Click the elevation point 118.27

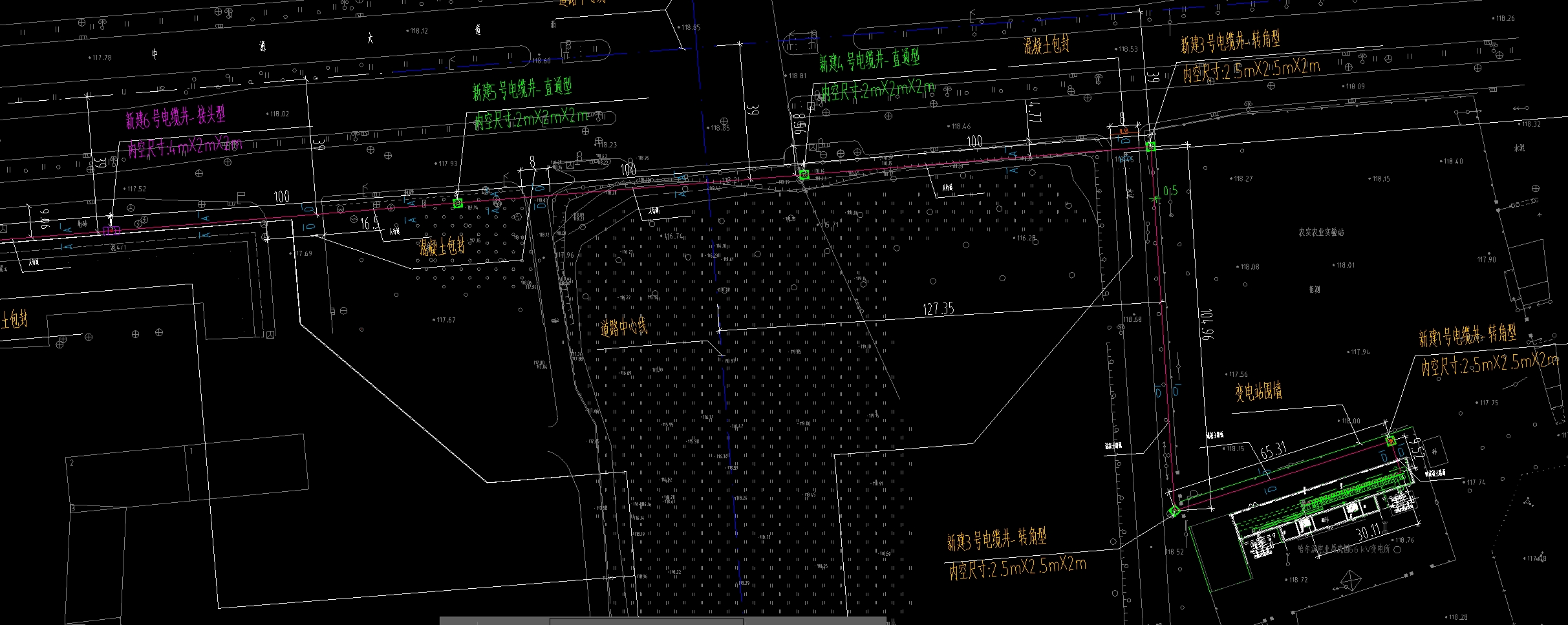pos(1241,178)
